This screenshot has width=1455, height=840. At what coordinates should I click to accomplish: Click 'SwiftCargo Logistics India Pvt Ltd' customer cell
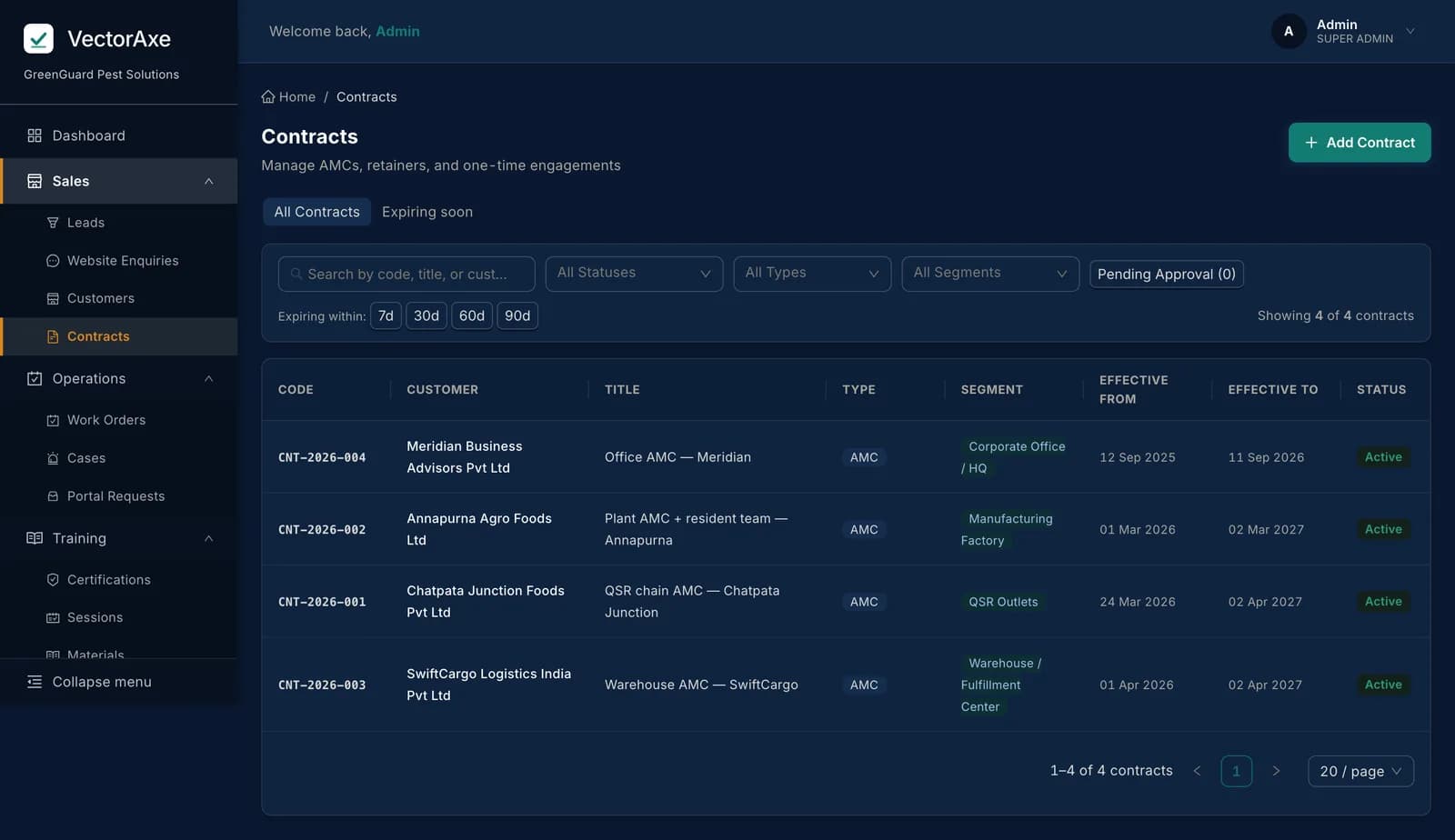pyautogui.click(x=489, y=685)
